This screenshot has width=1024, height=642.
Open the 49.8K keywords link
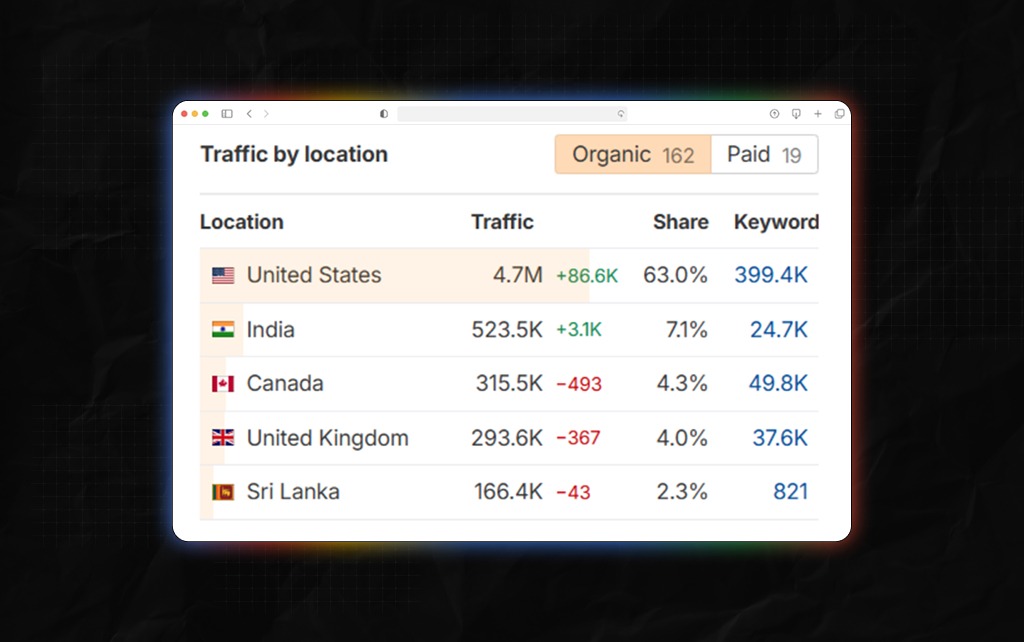tap(778, 383)
